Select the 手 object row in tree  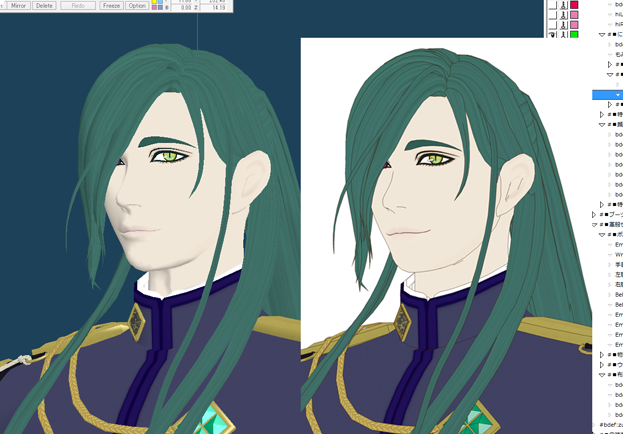(x=619, y=265)
